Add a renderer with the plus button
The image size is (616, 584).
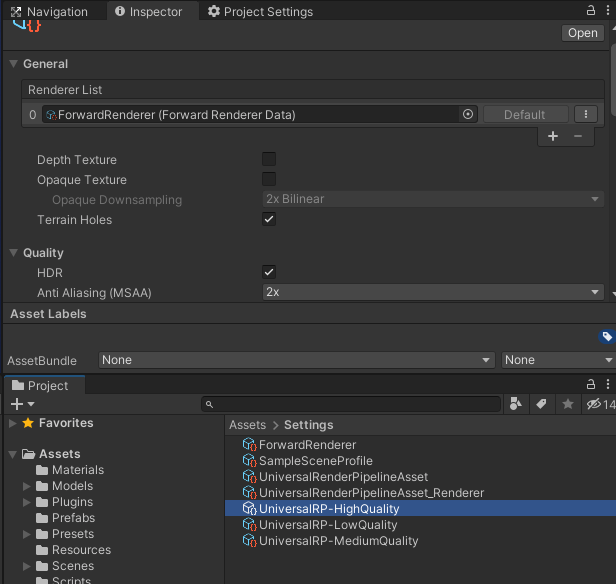[553, 137]
